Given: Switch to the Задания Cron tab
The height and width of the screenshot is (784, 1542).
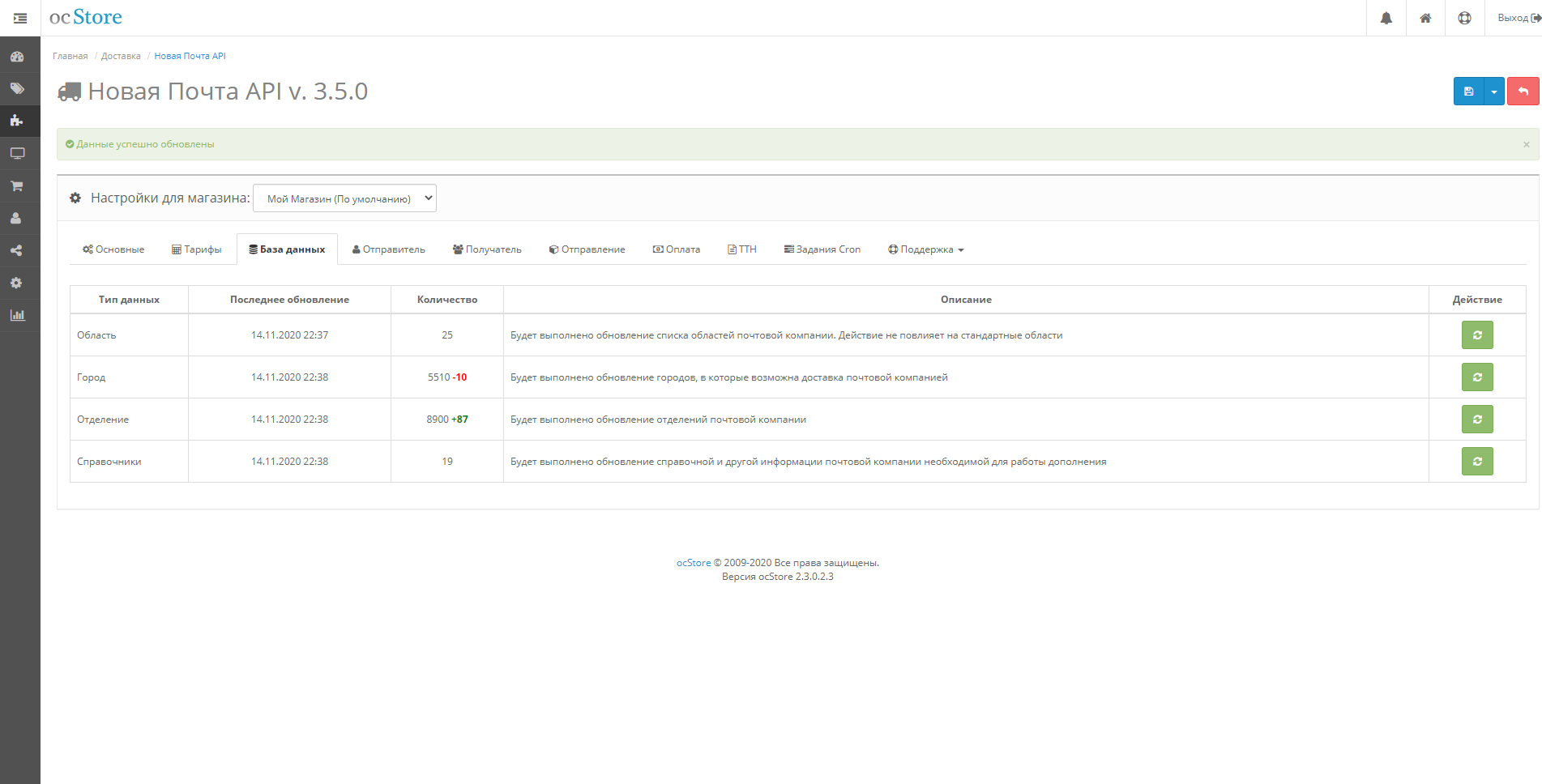Looking at the screenshot, I should (822, 249).
